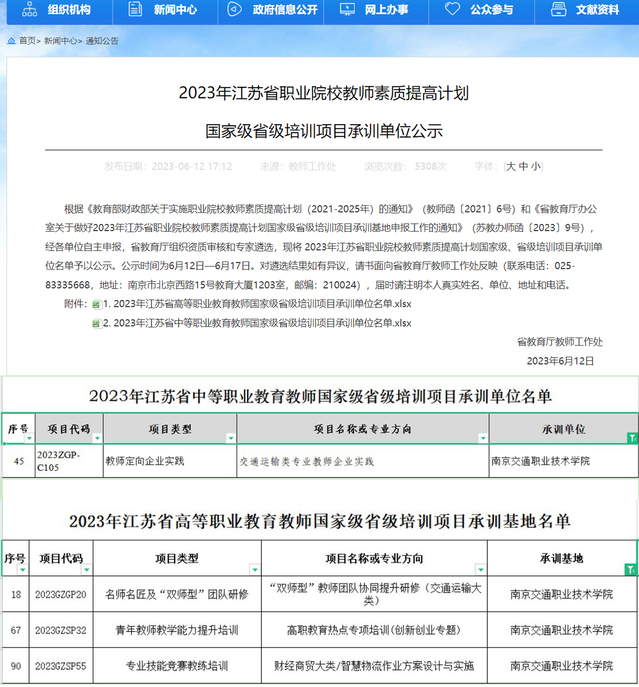Click the home icon in breadcrumb

tap(11, 42)
